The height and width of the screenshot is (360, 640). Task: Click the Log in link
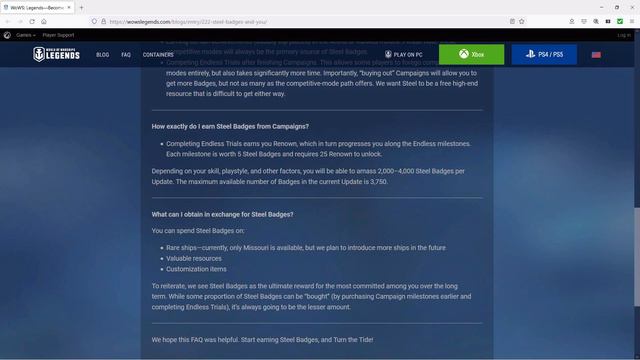pyautogui.click(x=624, y=35)
